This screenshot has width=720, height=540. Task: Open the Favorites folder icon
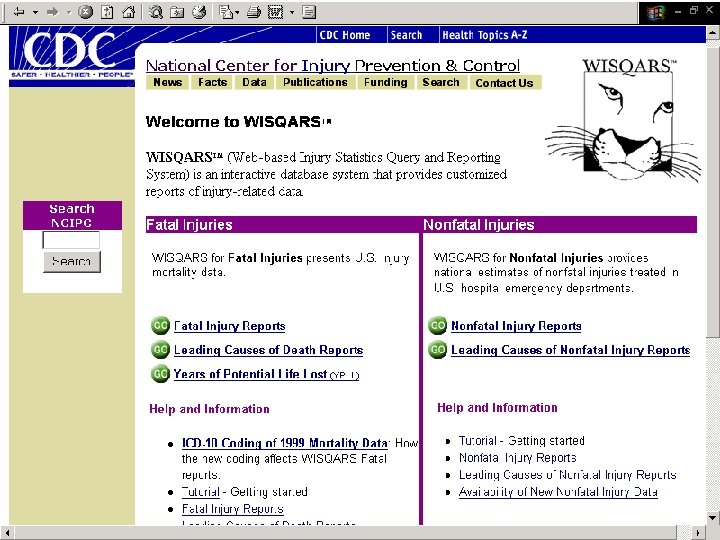click(177, 12)
